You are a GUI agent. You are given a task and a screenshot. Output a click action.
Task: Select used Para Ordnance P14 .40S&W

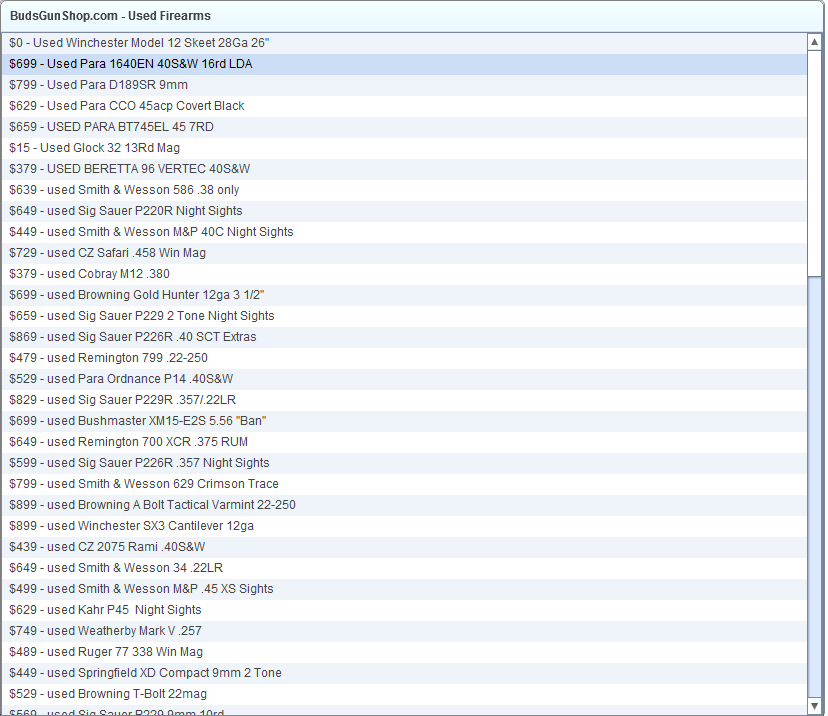pos(404,379)
